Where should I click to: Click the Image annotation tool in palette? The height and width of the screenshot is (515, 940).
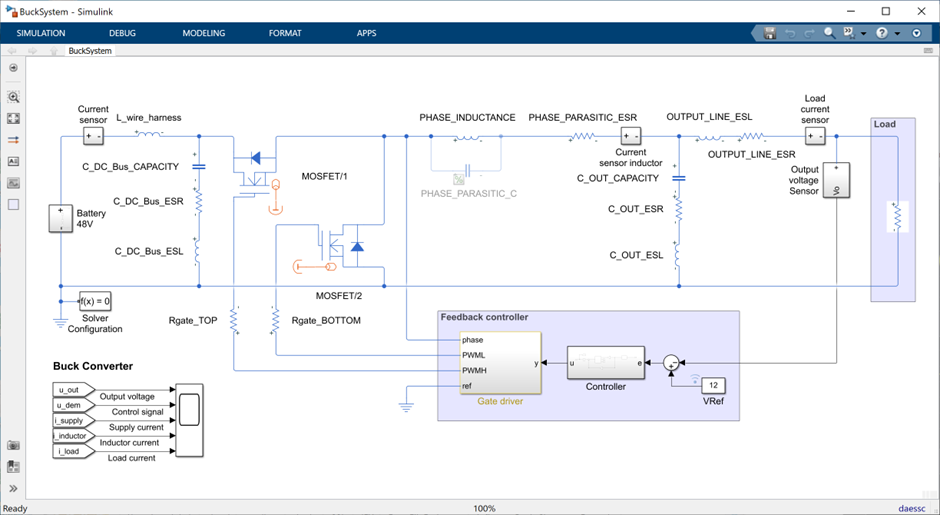14,182
